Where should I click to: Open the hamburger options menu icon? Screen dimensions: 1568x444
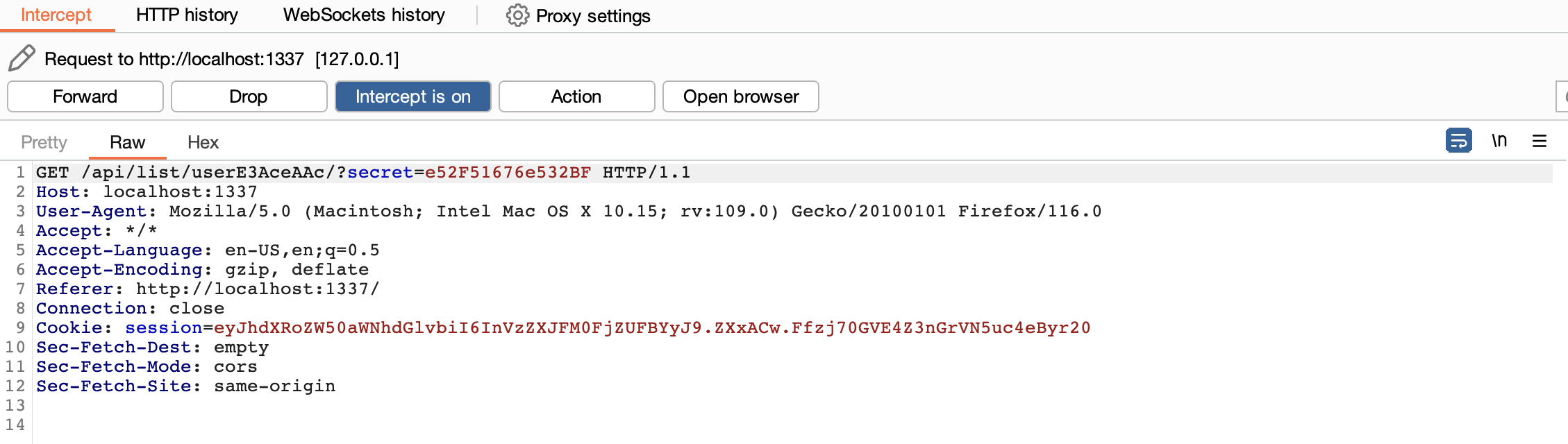click(1540, 141)
